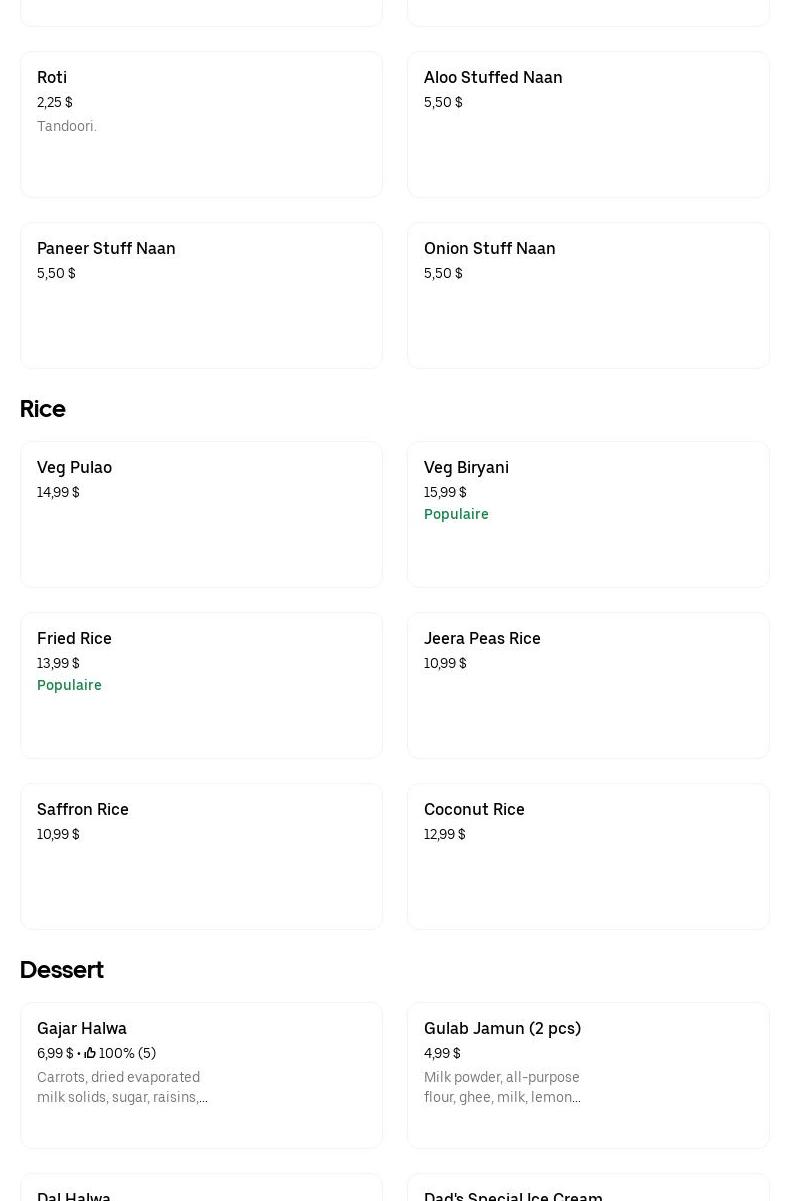Click Gajar Halwa ingredients description text
This screenshot has height=1201, width=804.
(x=122, y=1087)
